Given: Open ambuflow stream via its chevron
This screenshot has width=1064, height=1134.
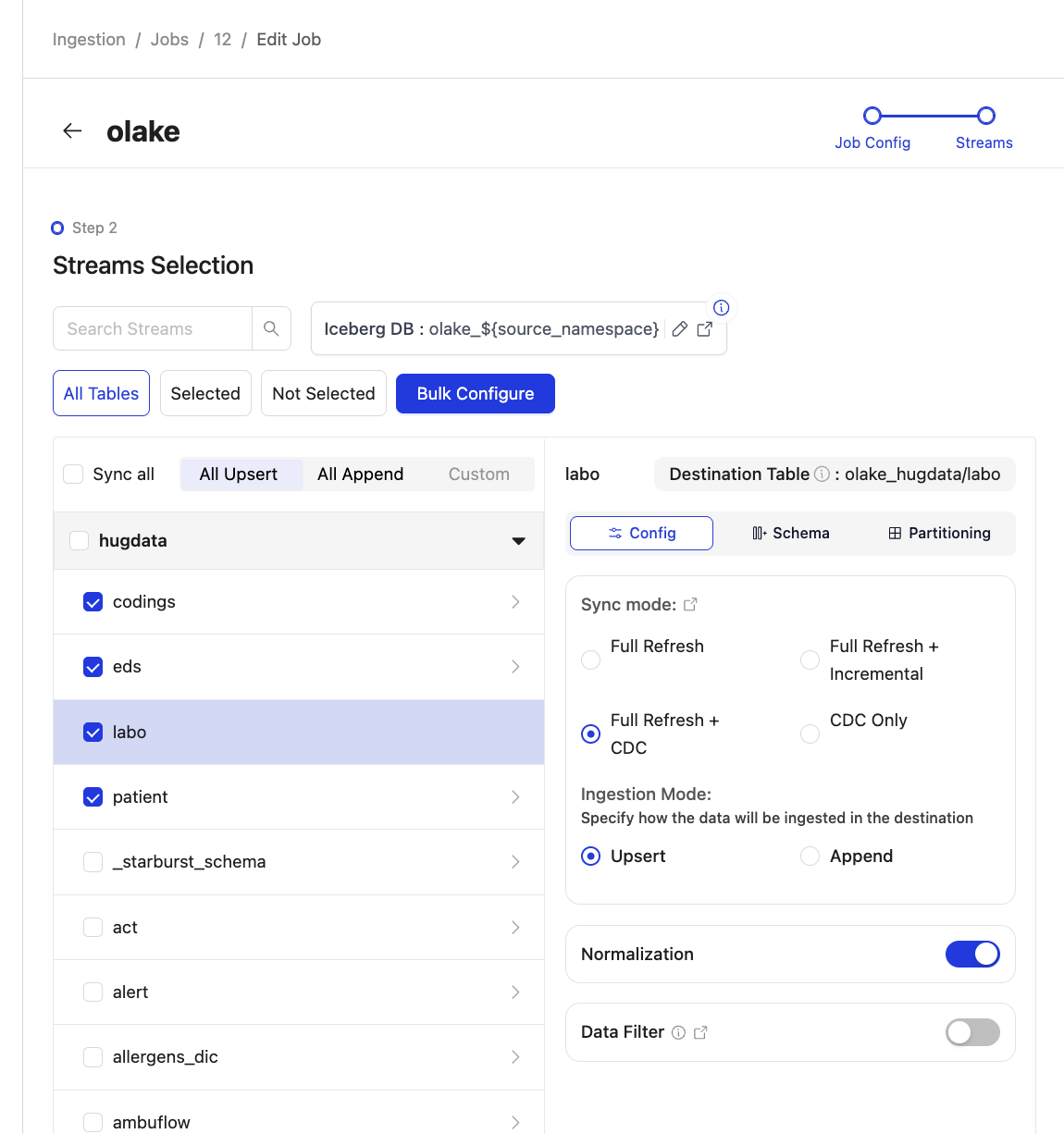Looking at the screenshot, I should pyautogui.click(x=515, y=1122).
